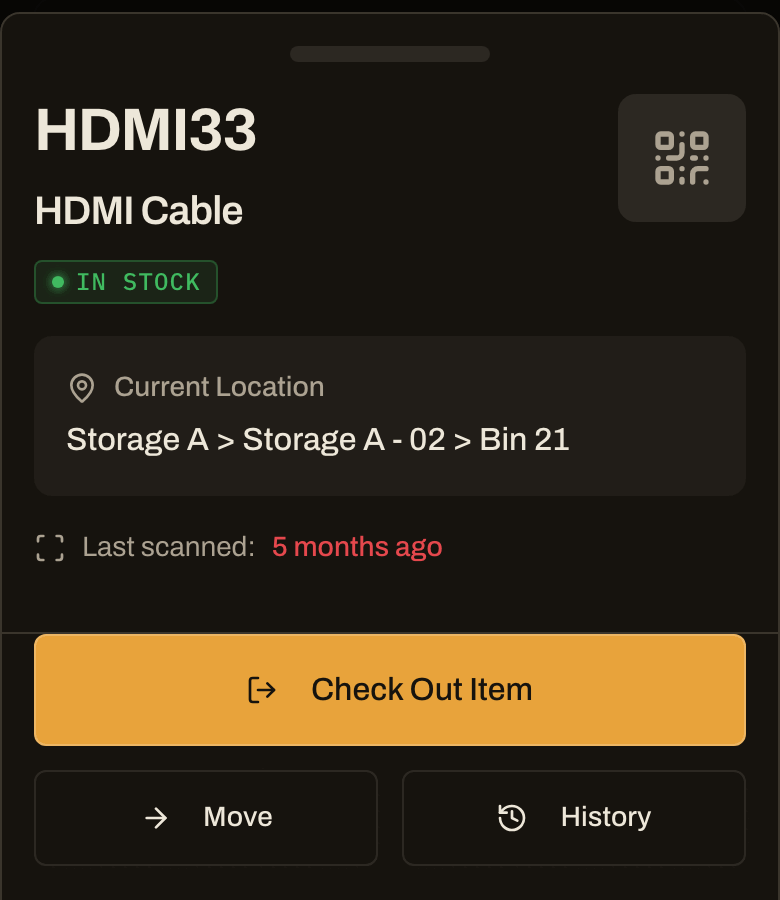Click the red 5 months ago text
Screen dimensions: 780x900
357,547
